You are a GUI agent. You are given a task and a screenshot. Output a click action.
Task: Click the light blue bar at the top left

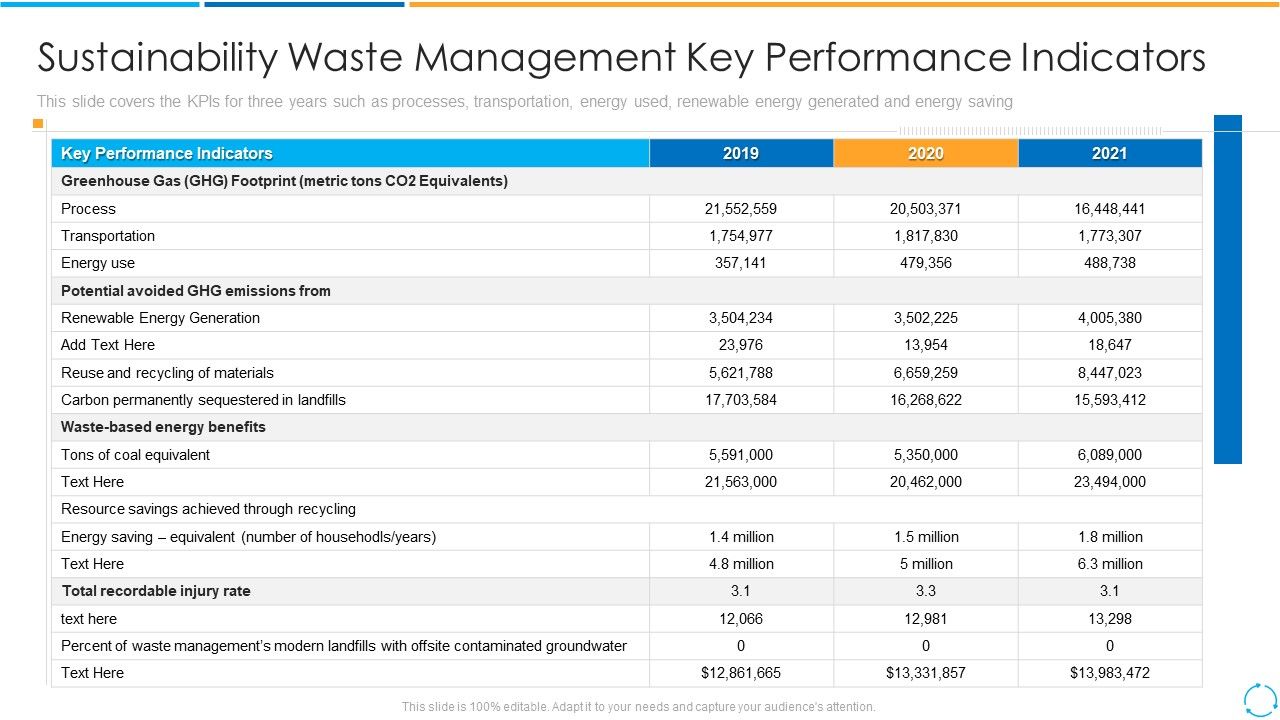pyautogui.click(x=100, y=4)
